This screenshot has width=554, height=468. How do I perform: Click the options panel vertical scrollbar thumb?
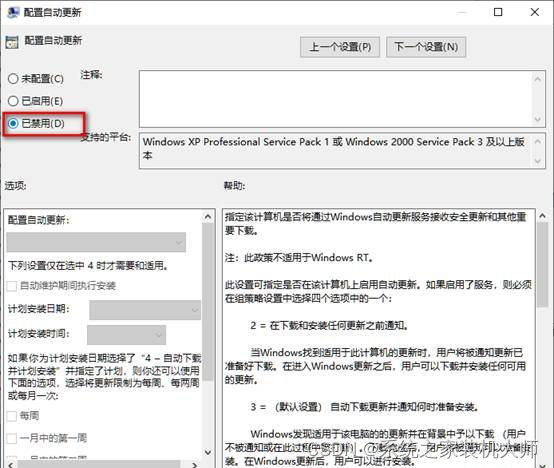pyautogui.click(x=208, y=302)
